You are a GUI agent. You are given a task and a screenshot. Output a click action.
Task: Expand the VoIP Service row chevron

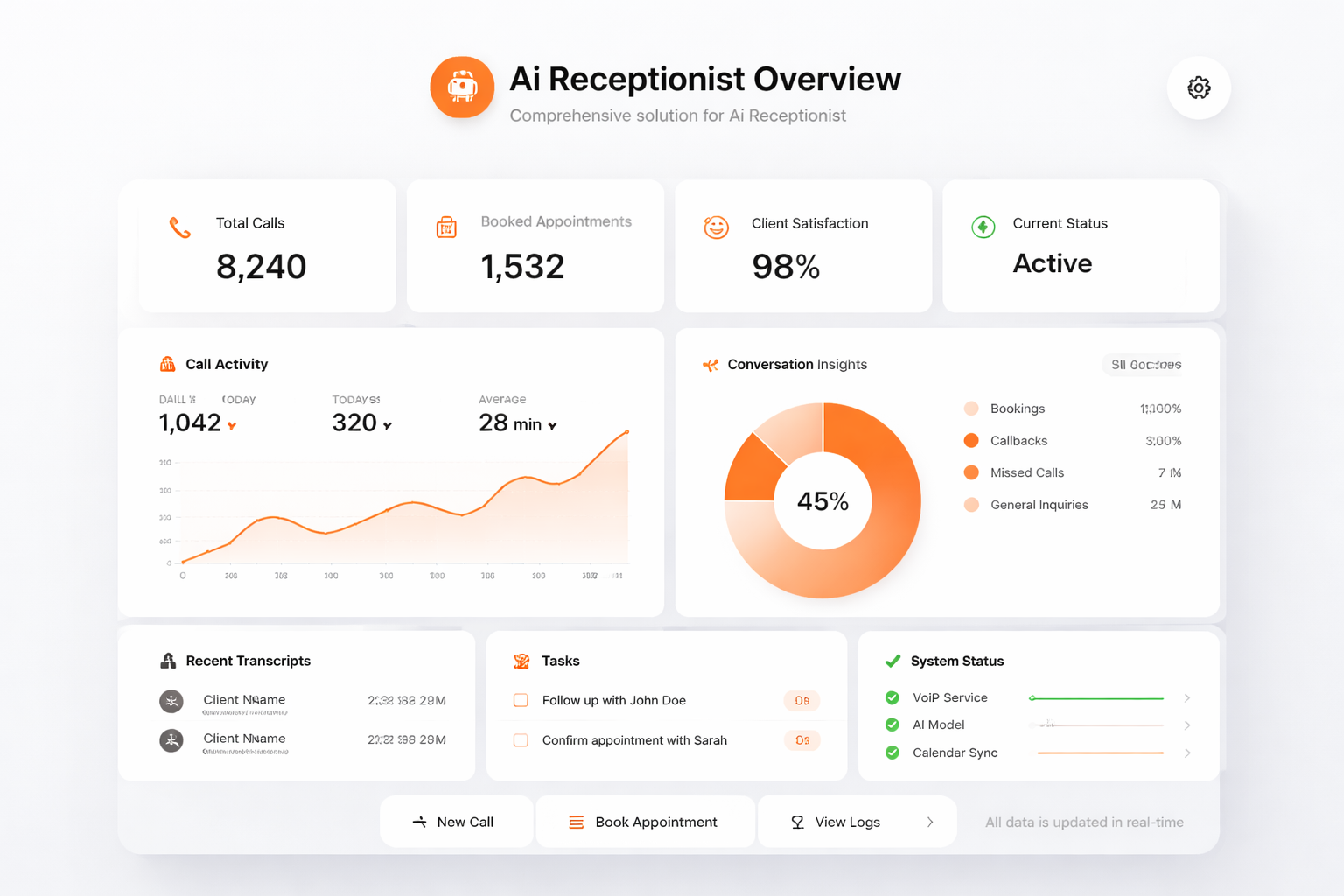pyautogui.click(x=1186, y=698)
